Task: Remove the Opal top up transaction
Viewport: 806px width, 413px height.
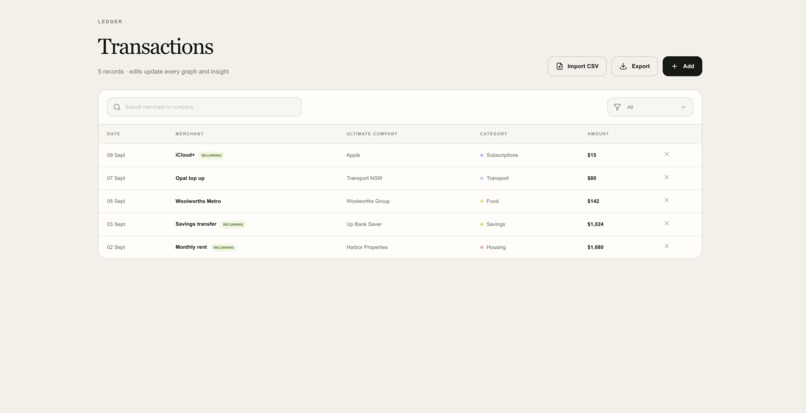Action: [666, 177]
